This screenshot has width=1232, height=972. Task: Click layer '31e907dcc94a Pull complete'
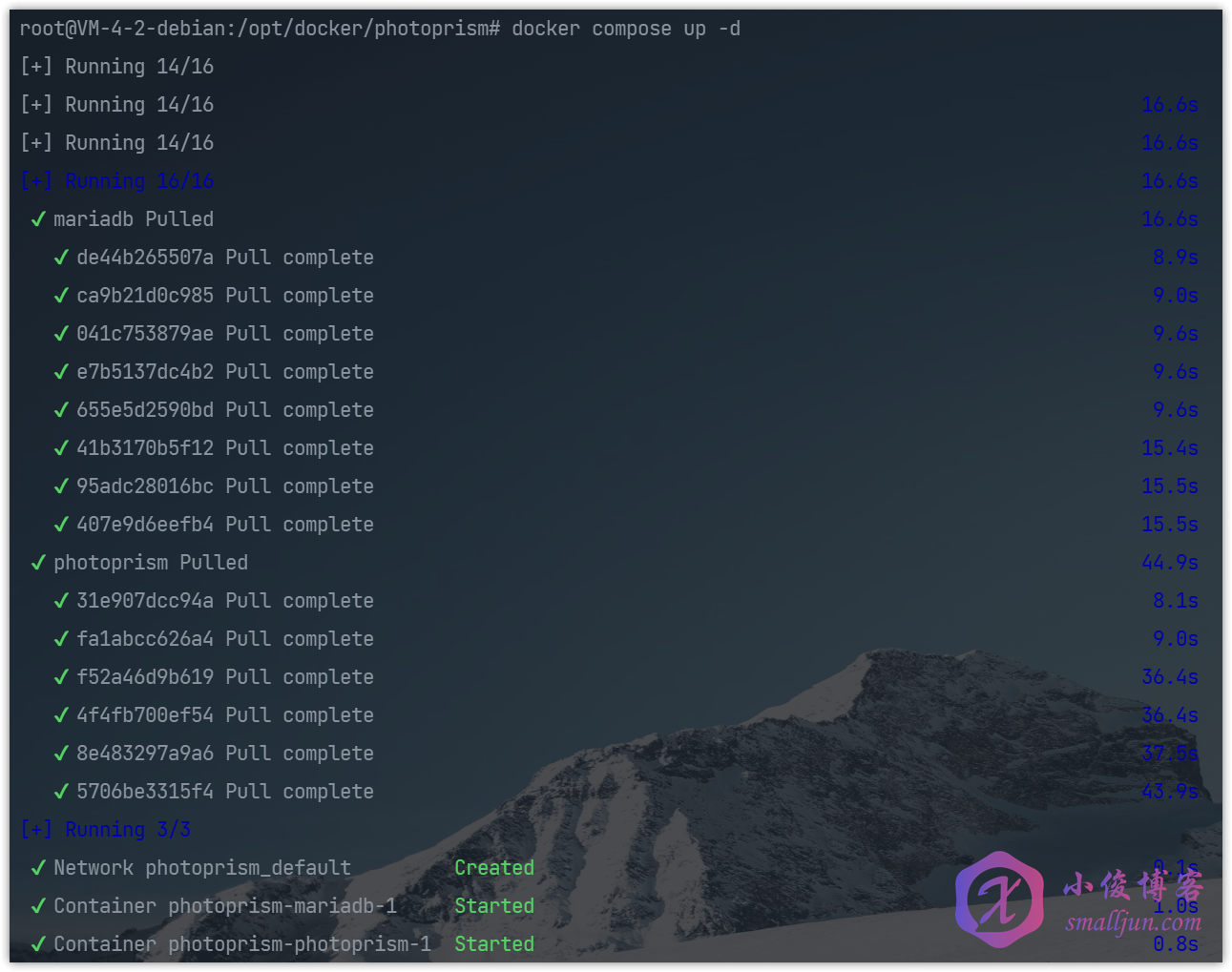(x=225, y=601)
